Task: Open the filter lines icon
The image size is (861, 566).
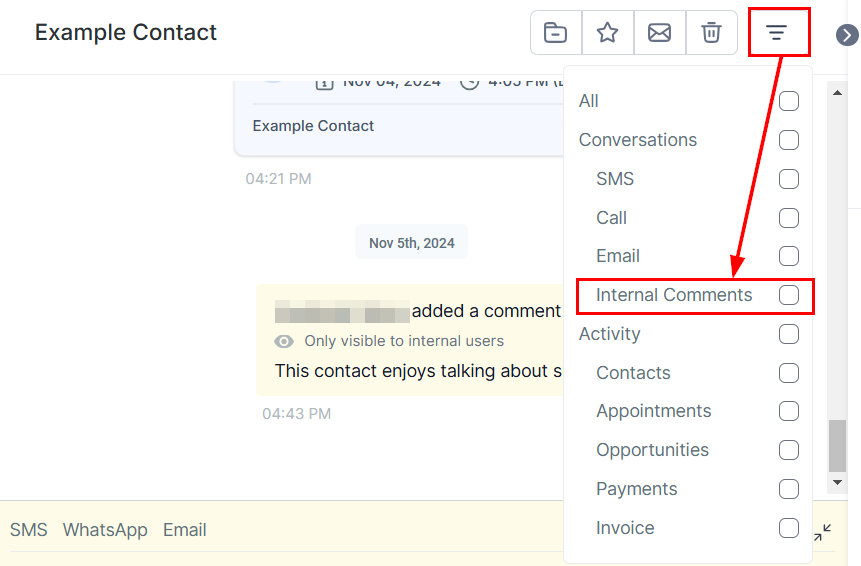Action: (777, 33)
